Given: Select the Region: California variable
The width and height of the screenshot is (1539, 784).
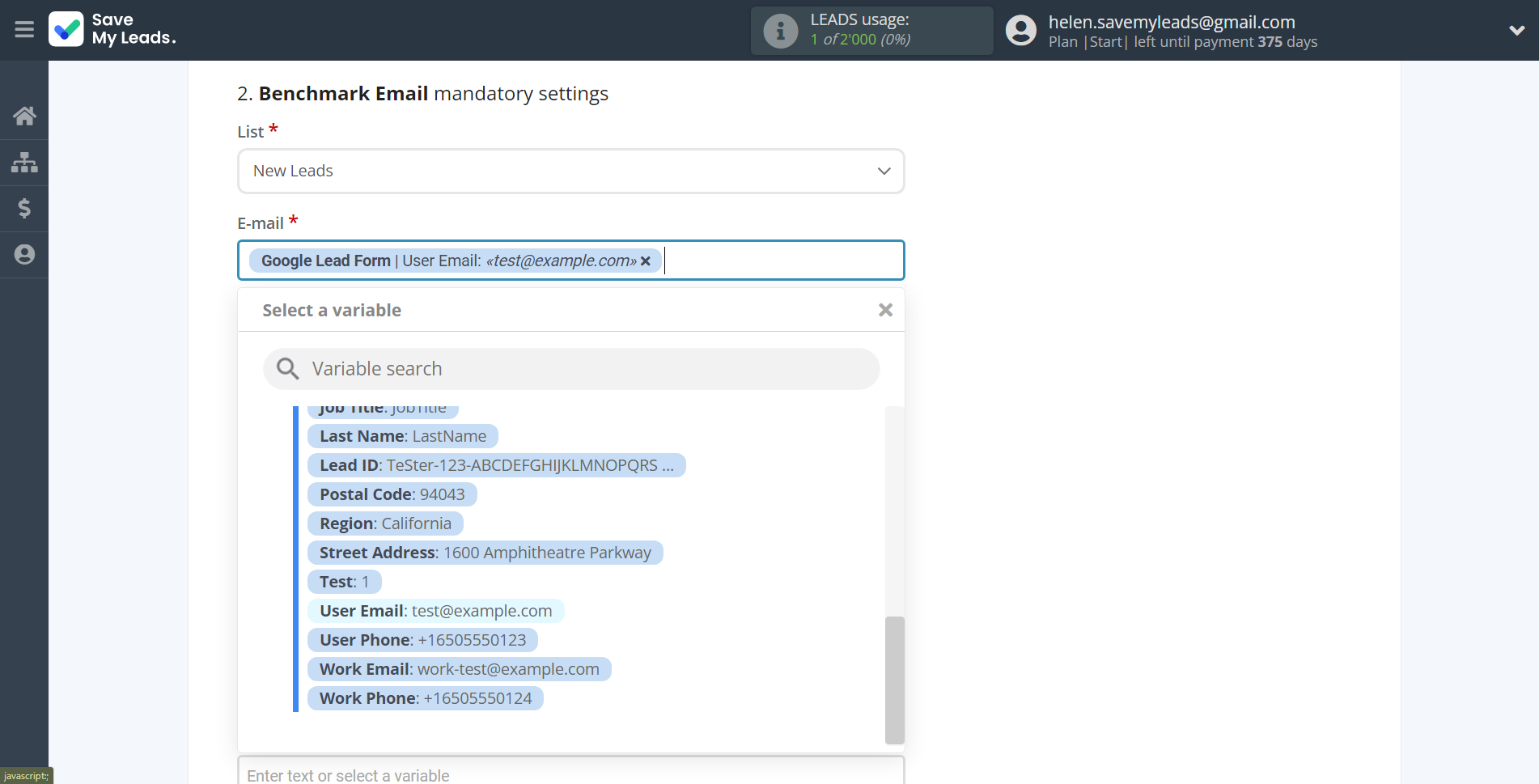Looking at the screenshot, I should pyautogui.click(x=385, y=523).
